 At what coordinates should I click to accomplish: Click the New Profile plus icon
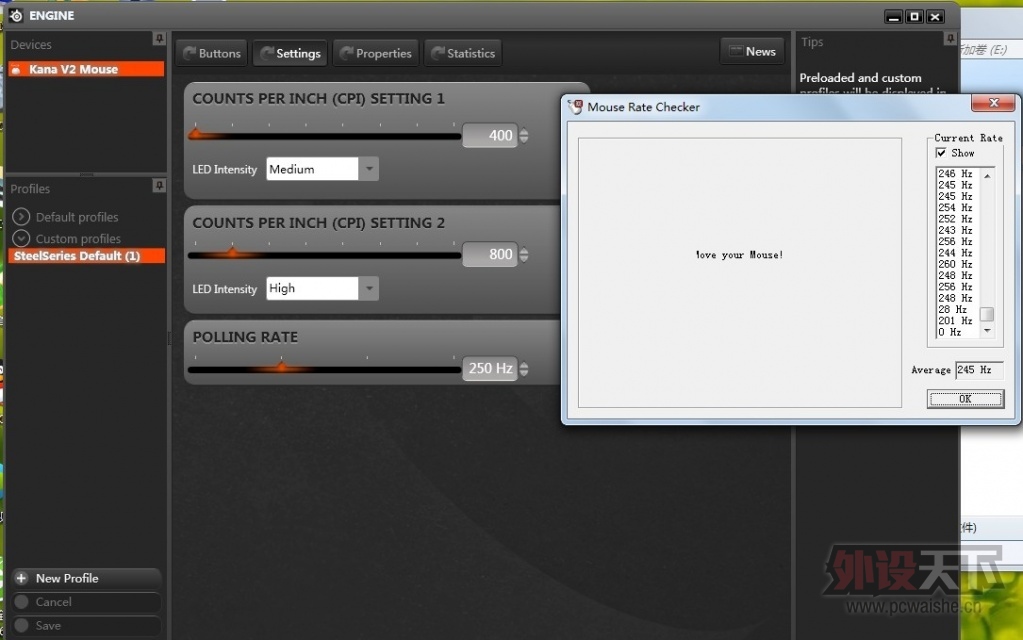21,578
